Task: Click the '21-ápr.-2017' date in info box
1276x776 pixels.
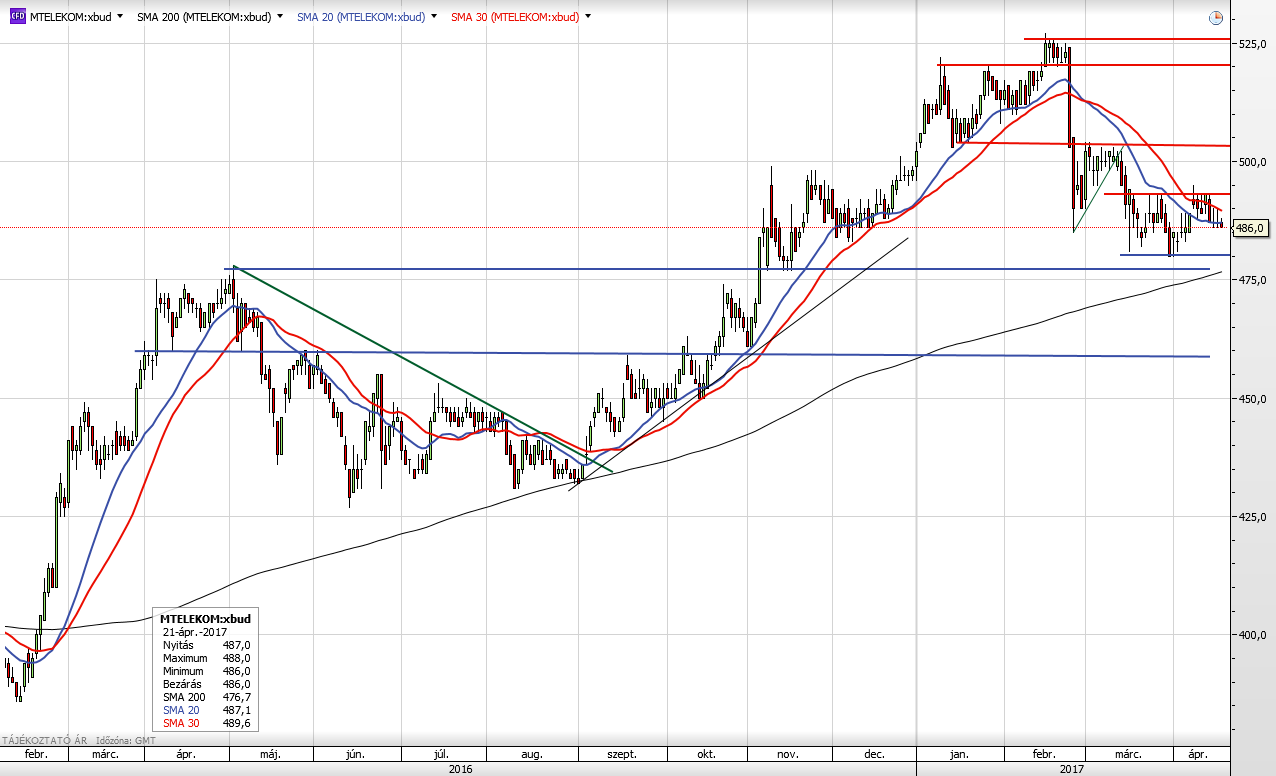Action: [194, 633]
